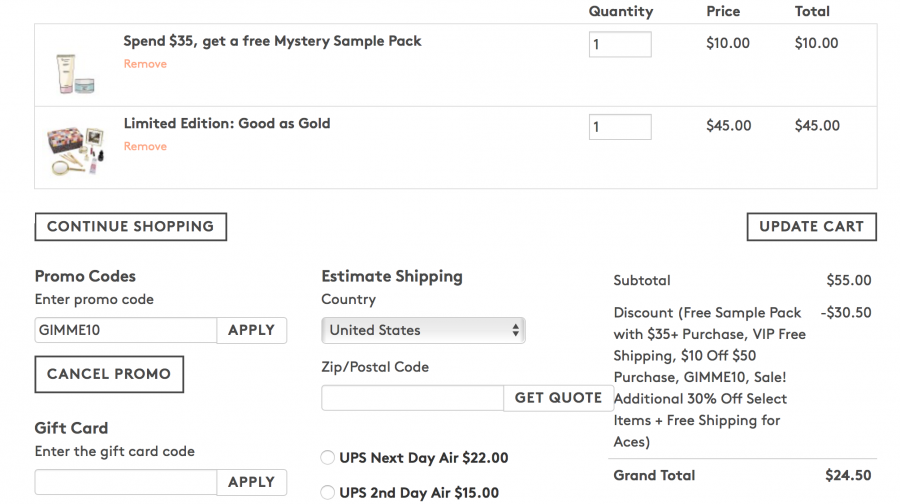Edit quantity for Mystery Sample Pack
The height and width of the screenshot is (504, 900).
coord(619,44)
